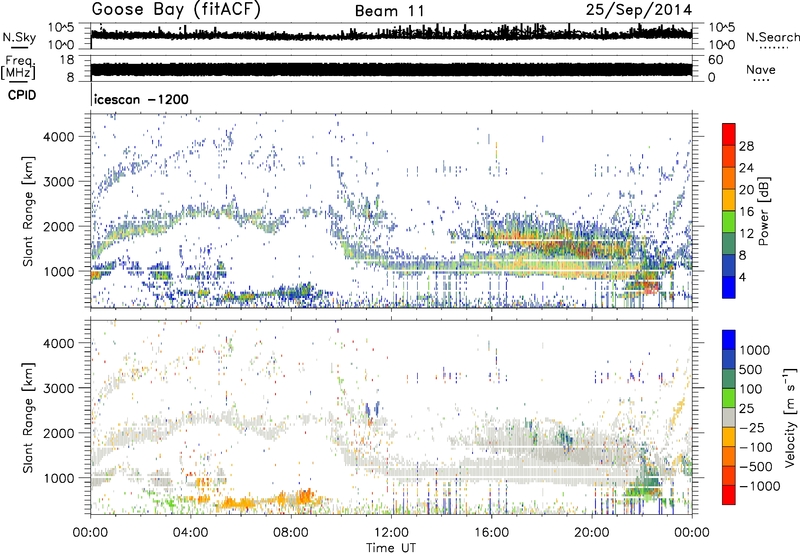Click the '3000' tick in the velocity panel
Image resolution: width=800 pixels, height=554 pixels.
pyautogui.click(x=58, y=388)
